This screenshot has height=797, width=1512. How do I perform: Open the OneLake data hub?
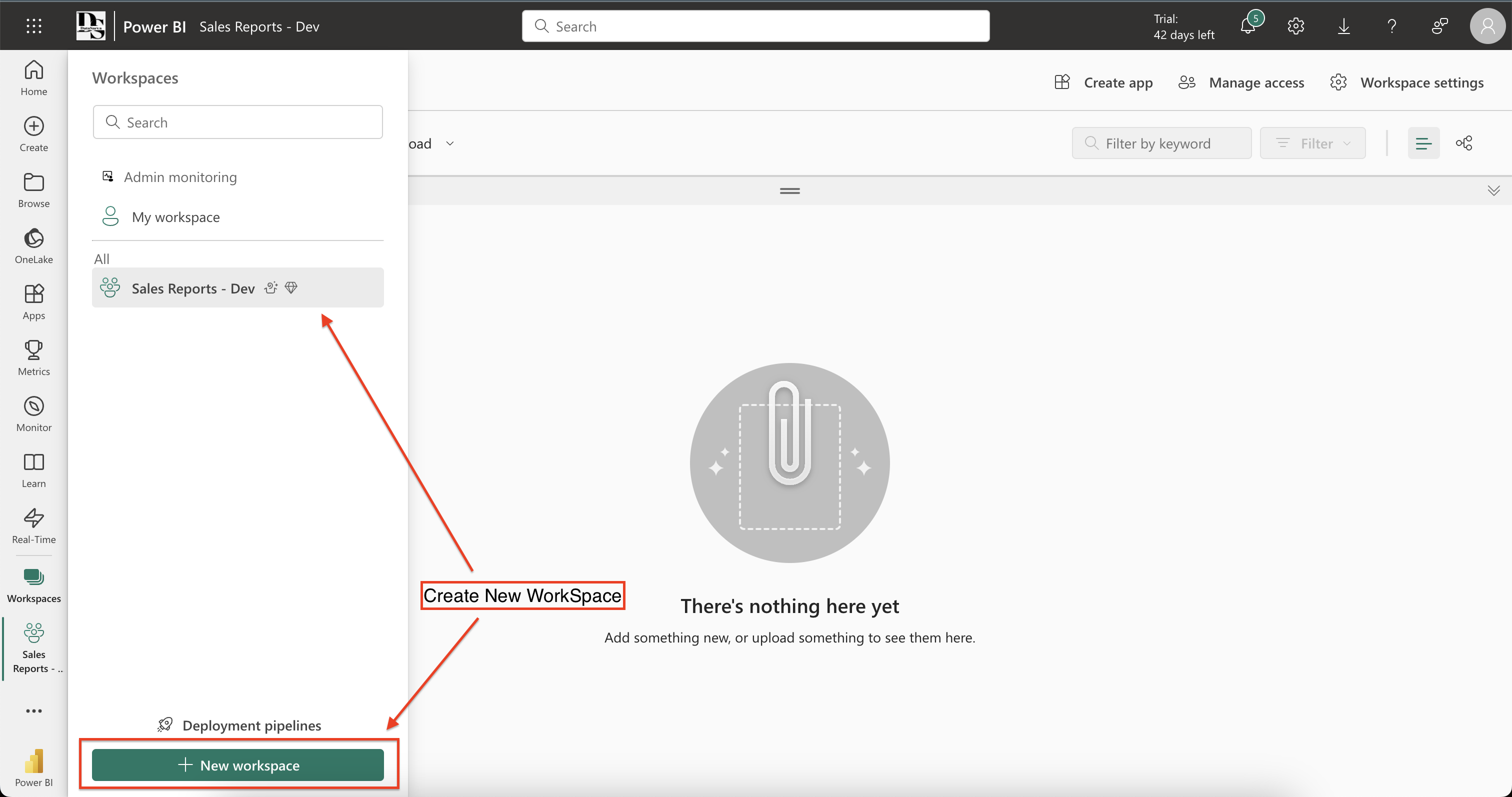33,246
